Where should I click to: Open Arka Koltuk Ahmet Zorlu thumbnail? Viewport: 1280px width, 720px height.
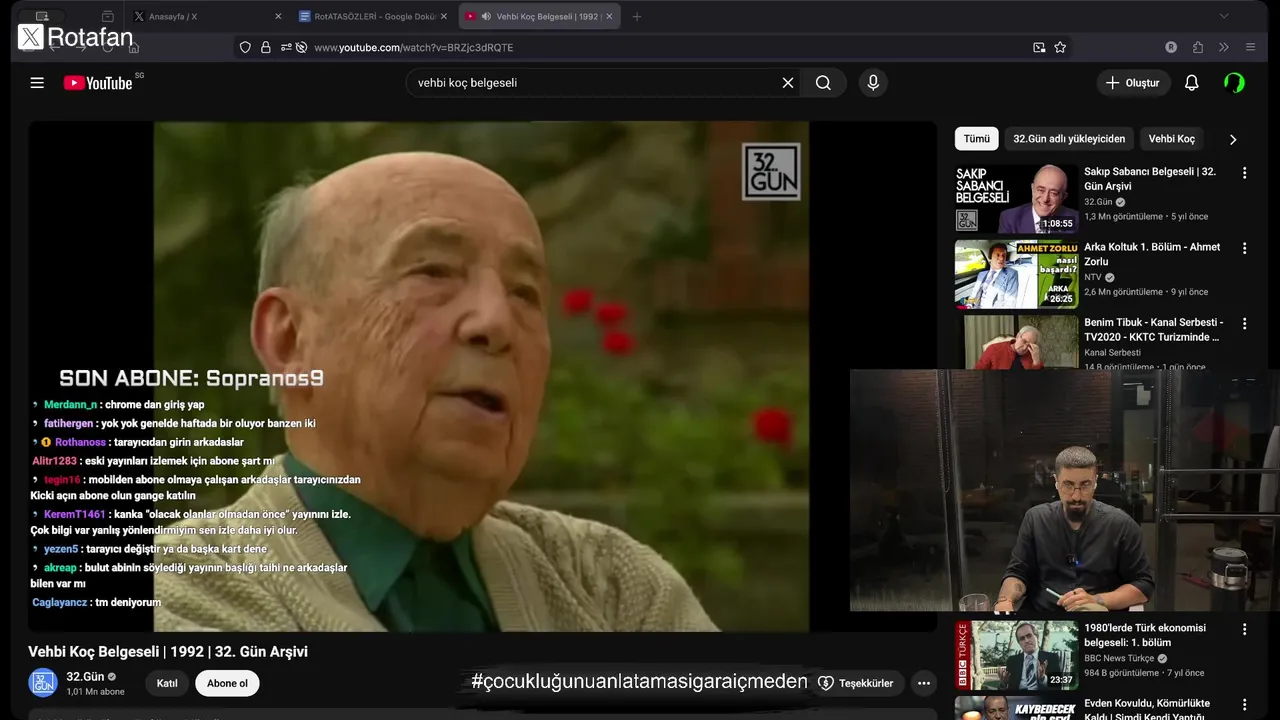point(1016,274)
